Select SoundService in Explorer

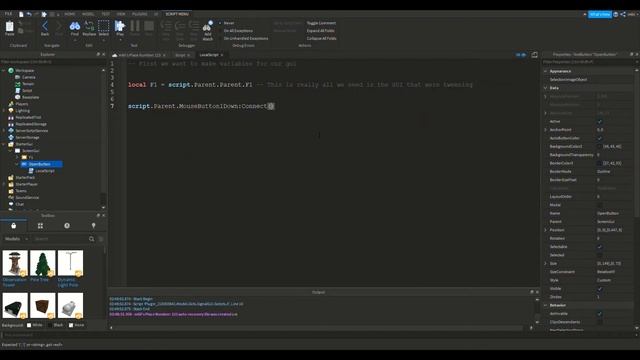(x=27, y=198)
